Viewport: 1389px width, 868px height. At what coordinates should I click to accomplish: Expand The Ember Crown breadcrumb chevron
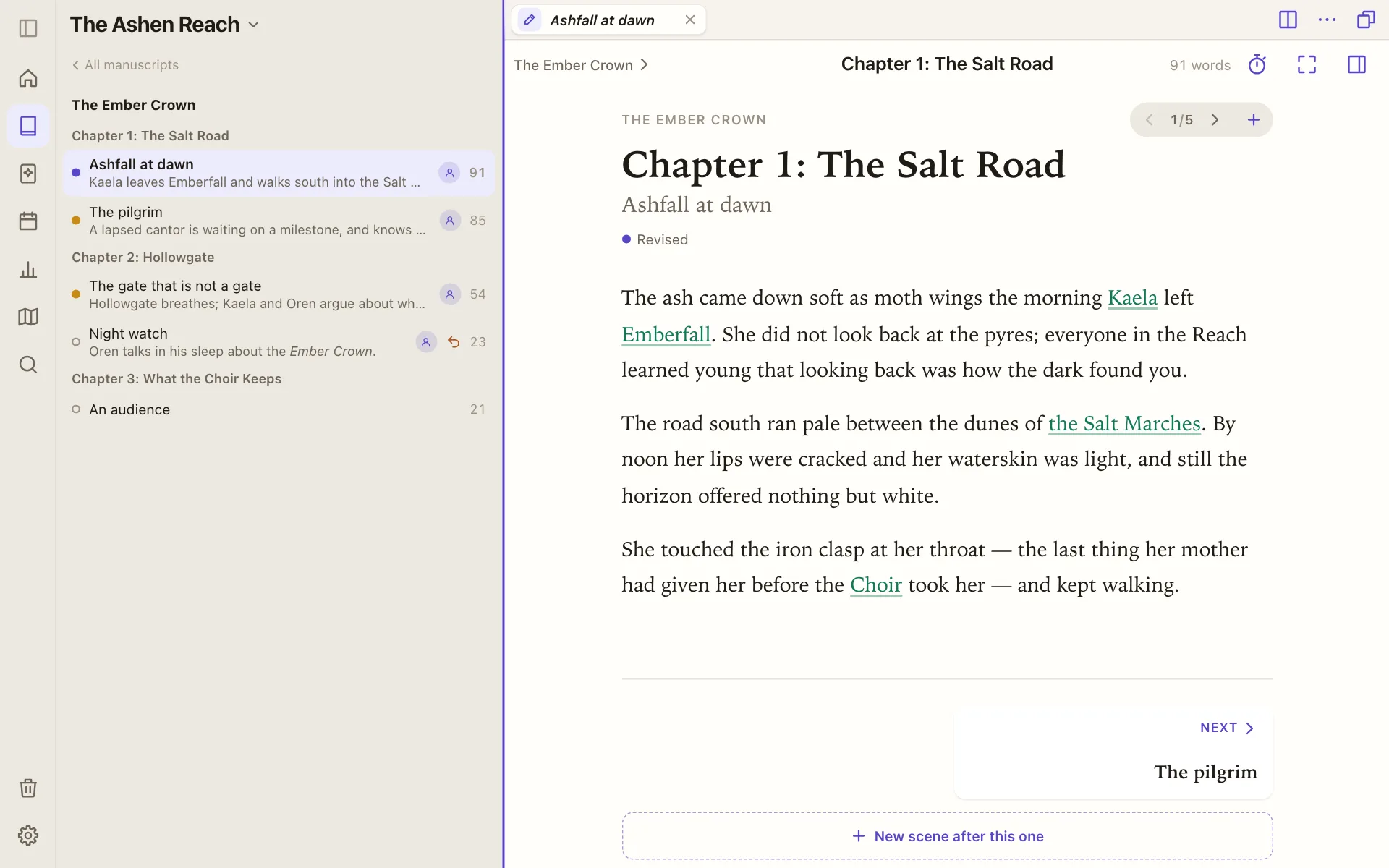point(645,65)
